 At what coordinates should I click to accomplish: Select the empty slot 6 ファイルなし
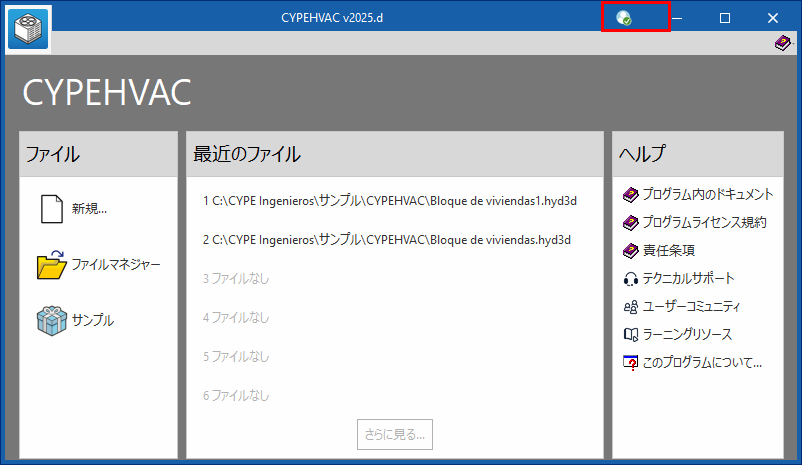[x=236, y=395]
